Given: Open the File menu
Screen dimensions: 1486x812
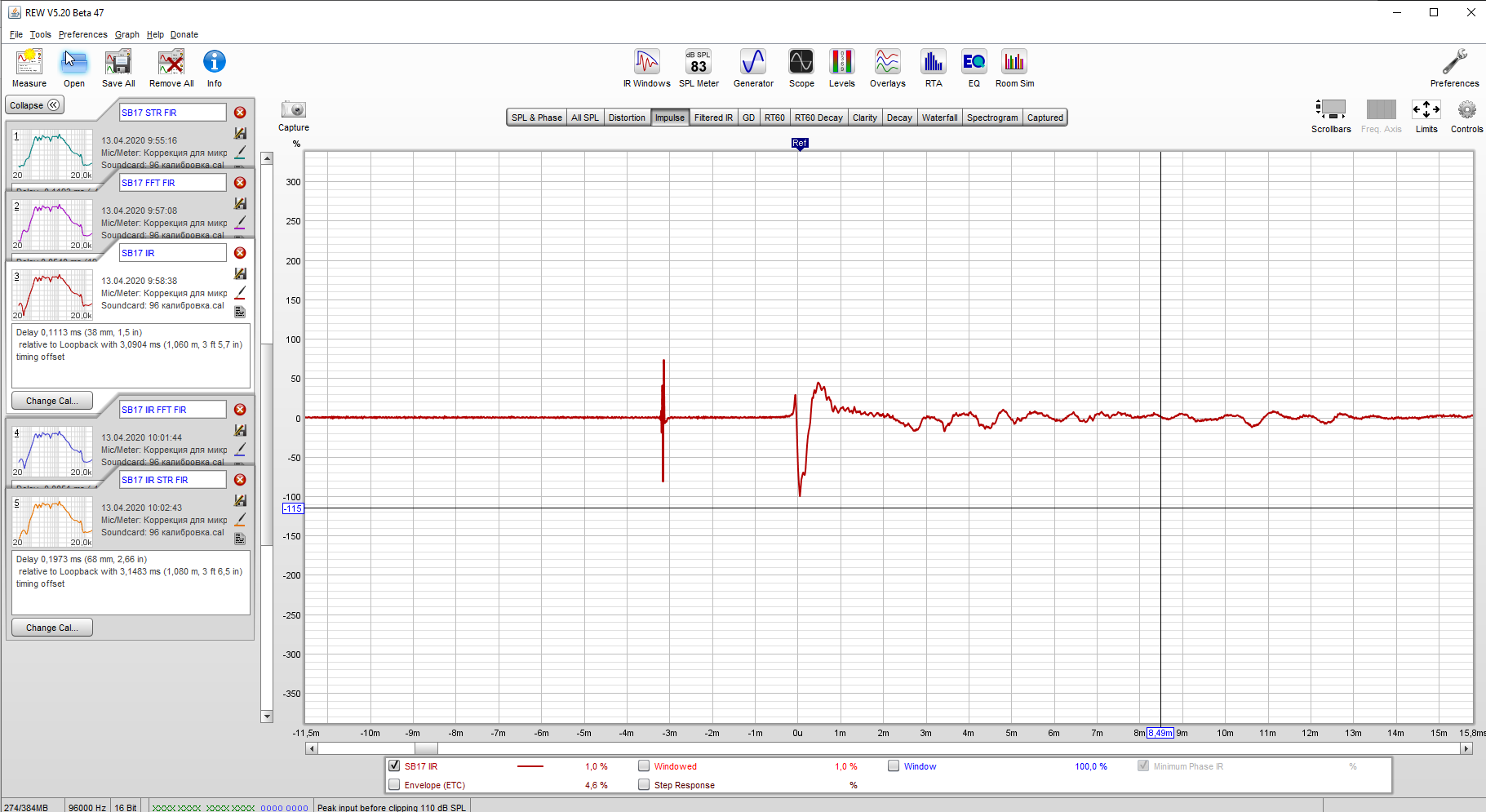Looking at the screenshot, I should 16,34.
